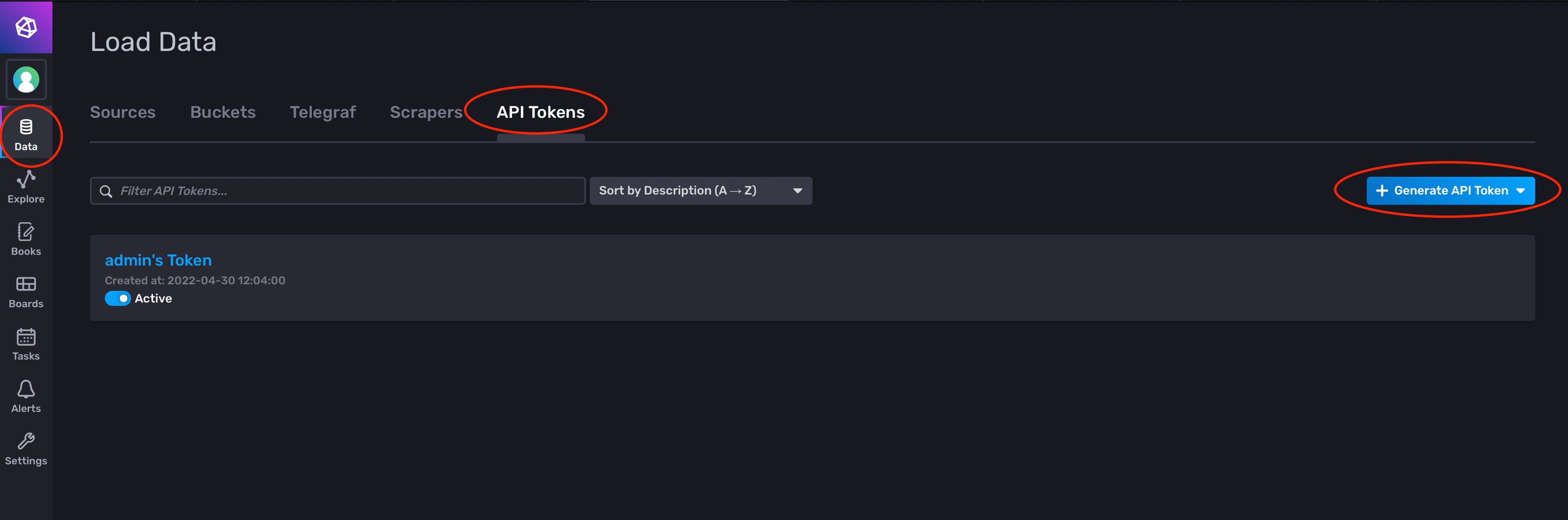Open the Explore data page
This screenshot has width=1568, height=520.
point(26,187)
